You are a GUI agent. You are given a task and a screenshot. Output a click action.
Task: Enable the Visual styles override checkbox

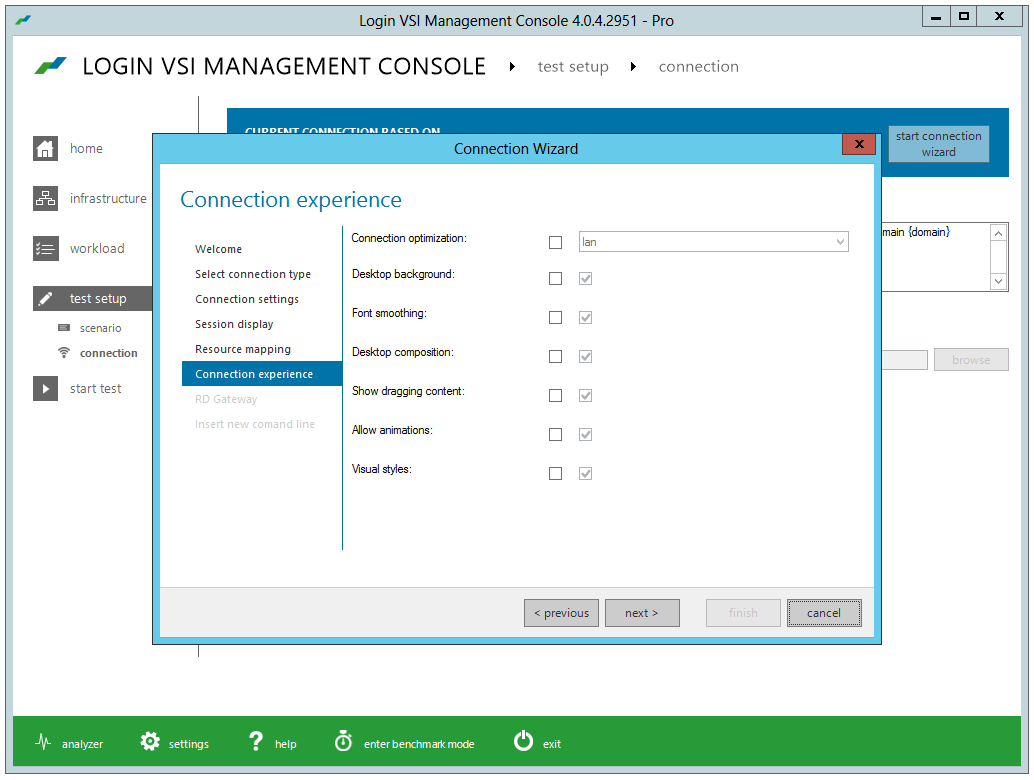tap(556, 473)
